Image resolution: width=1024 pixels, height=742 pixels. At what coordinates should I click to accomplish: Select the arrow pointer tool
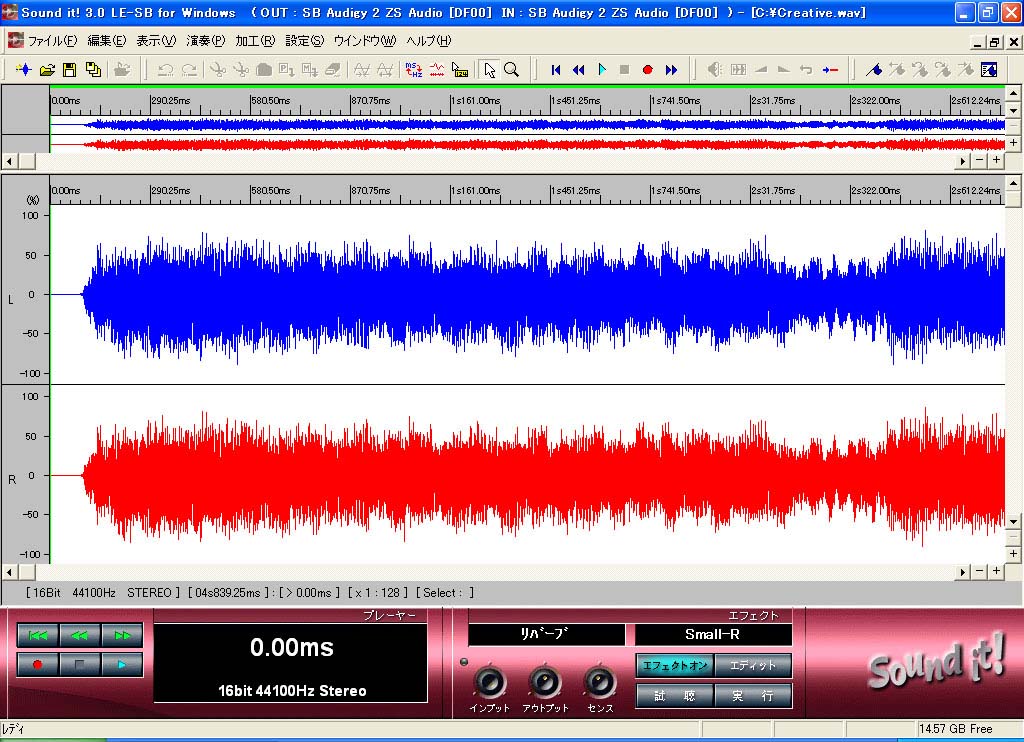coord(489,70)
